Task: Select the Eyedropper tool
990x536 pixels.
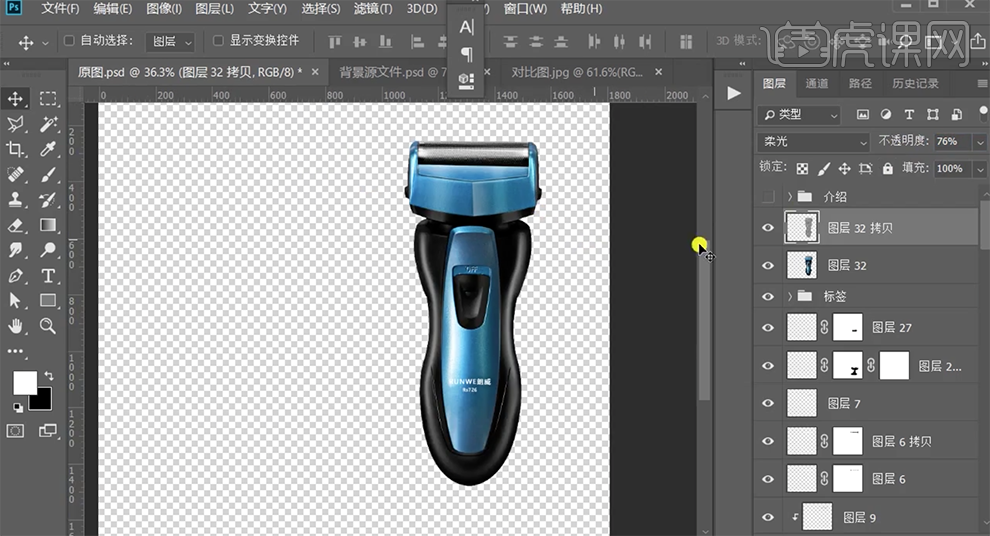Action: [48, 149]
